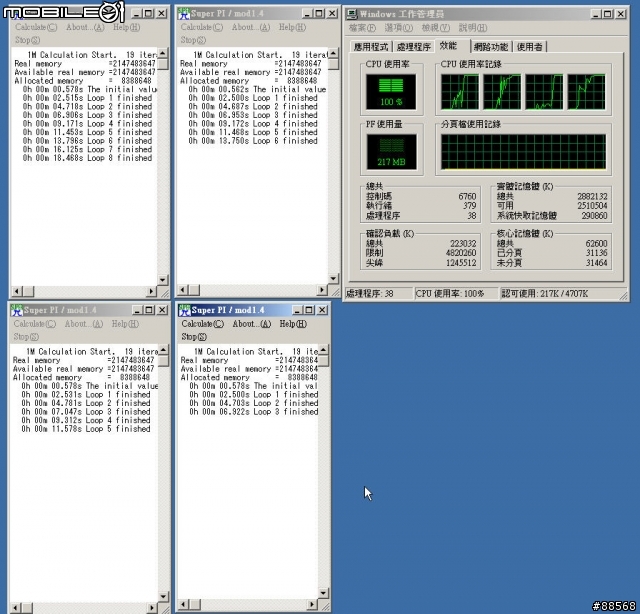Viewport: 640px width, 614px height.
Task: Open Calculate menu in bottom-left Super PI window
Action: 35,324
